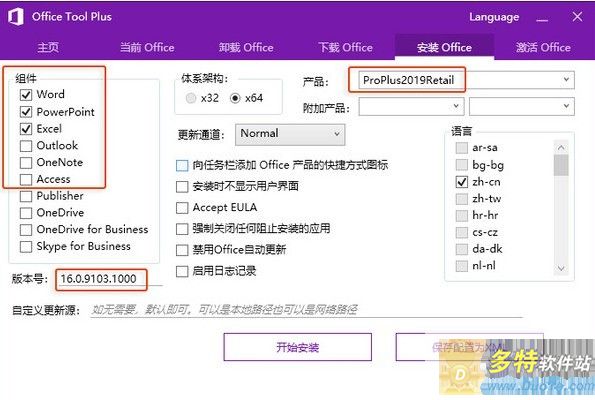
Task: Check the hr-hr language
Action: pos(461,216)
